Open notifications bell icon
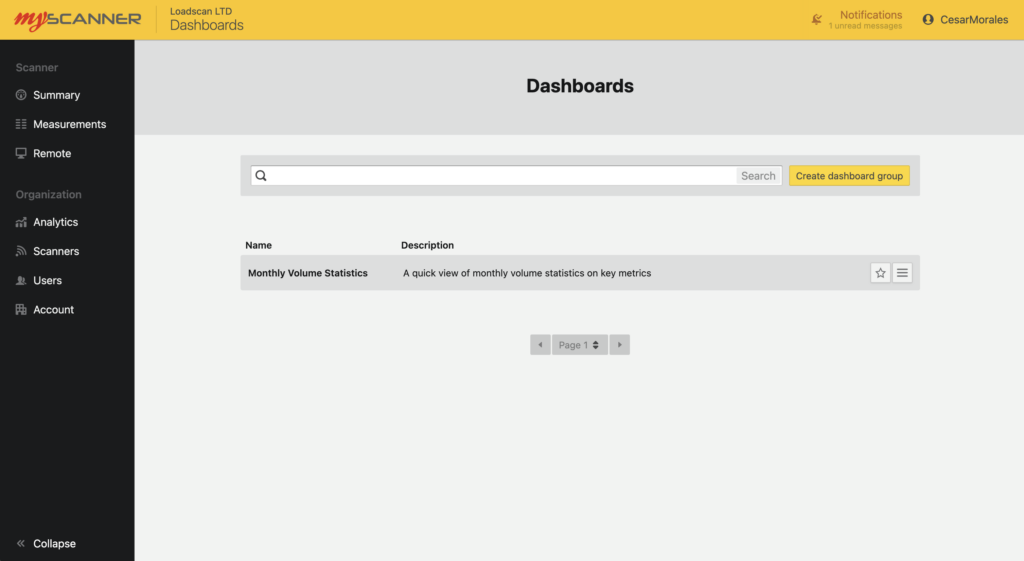Viewport: 1024px width, 561px height. pos(816,20)
